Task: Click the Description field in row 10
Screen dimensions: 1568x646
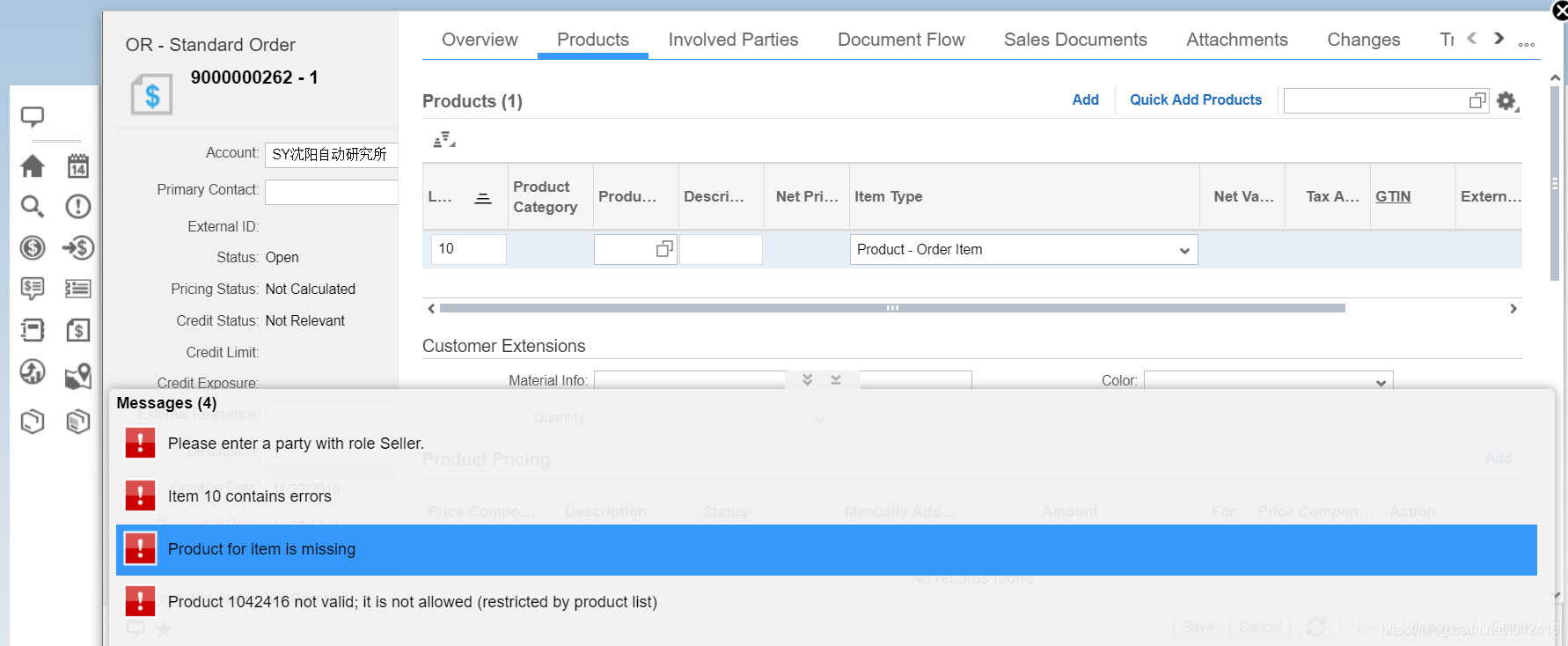Action: (721, 249)
